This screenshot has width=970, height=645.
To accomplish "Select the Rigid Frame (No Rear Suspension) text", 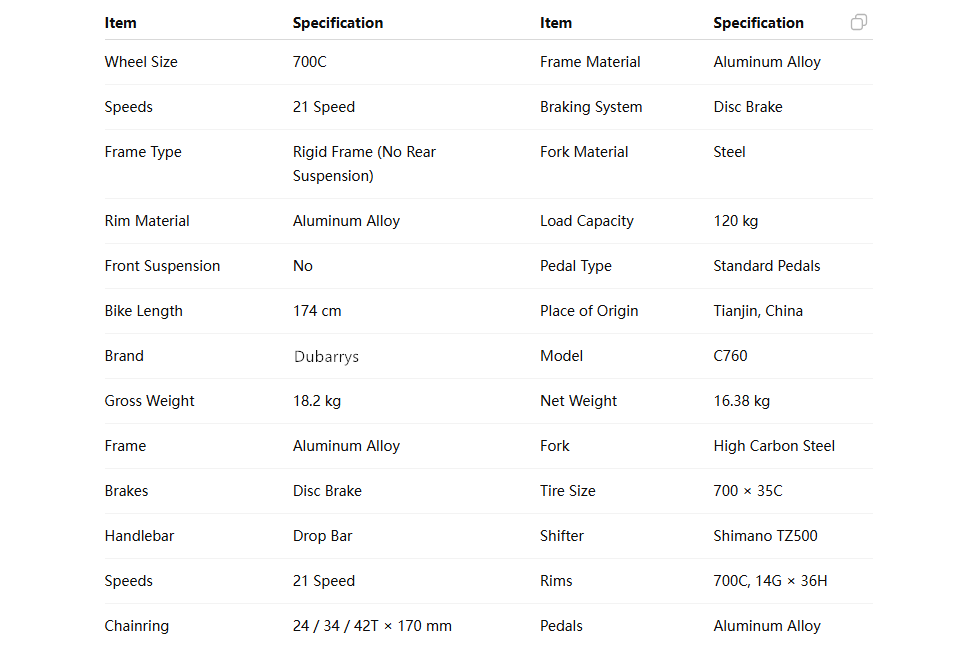I will [364, 164].
